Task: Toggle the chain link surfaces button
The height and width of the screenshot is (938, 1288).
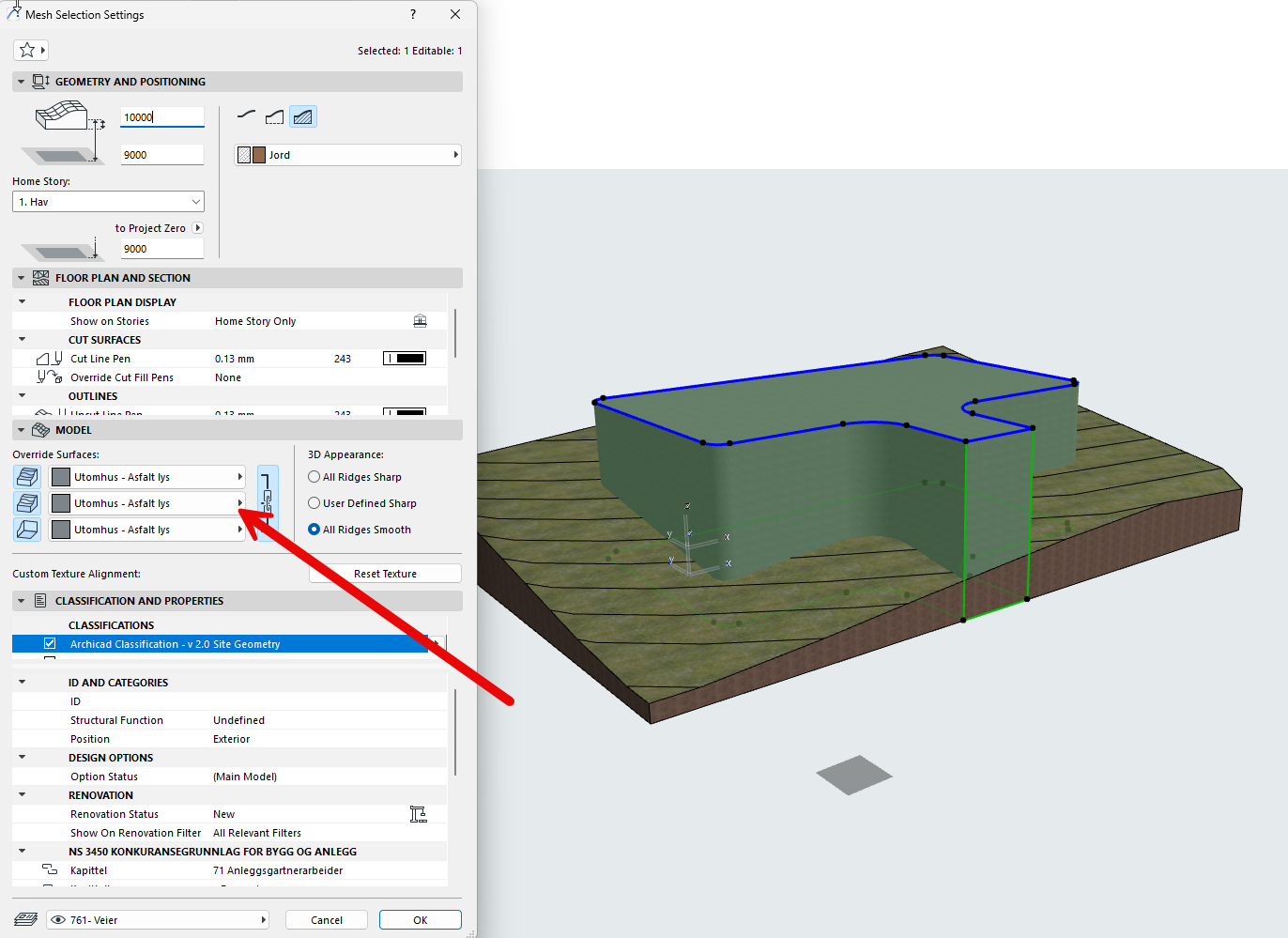Action: click(x=268, y=502)
